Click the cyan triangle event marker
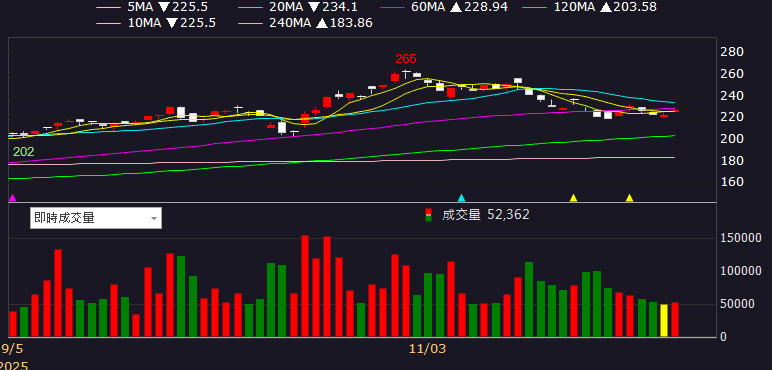The width and height of the screenshot is (772, 370). point(461,198)
